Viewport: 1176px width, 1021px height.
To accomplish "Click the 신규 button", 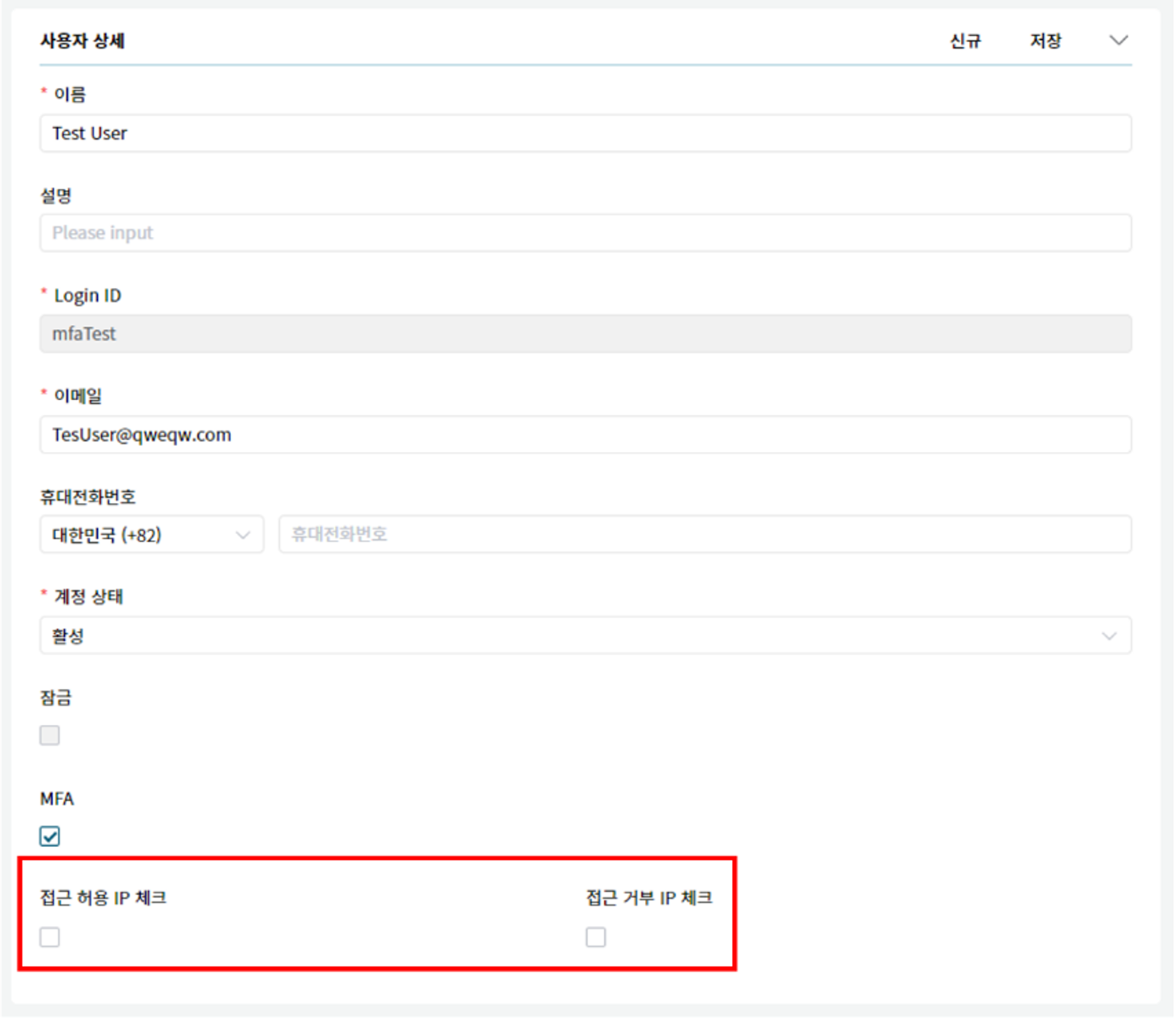I will point(965,41).
